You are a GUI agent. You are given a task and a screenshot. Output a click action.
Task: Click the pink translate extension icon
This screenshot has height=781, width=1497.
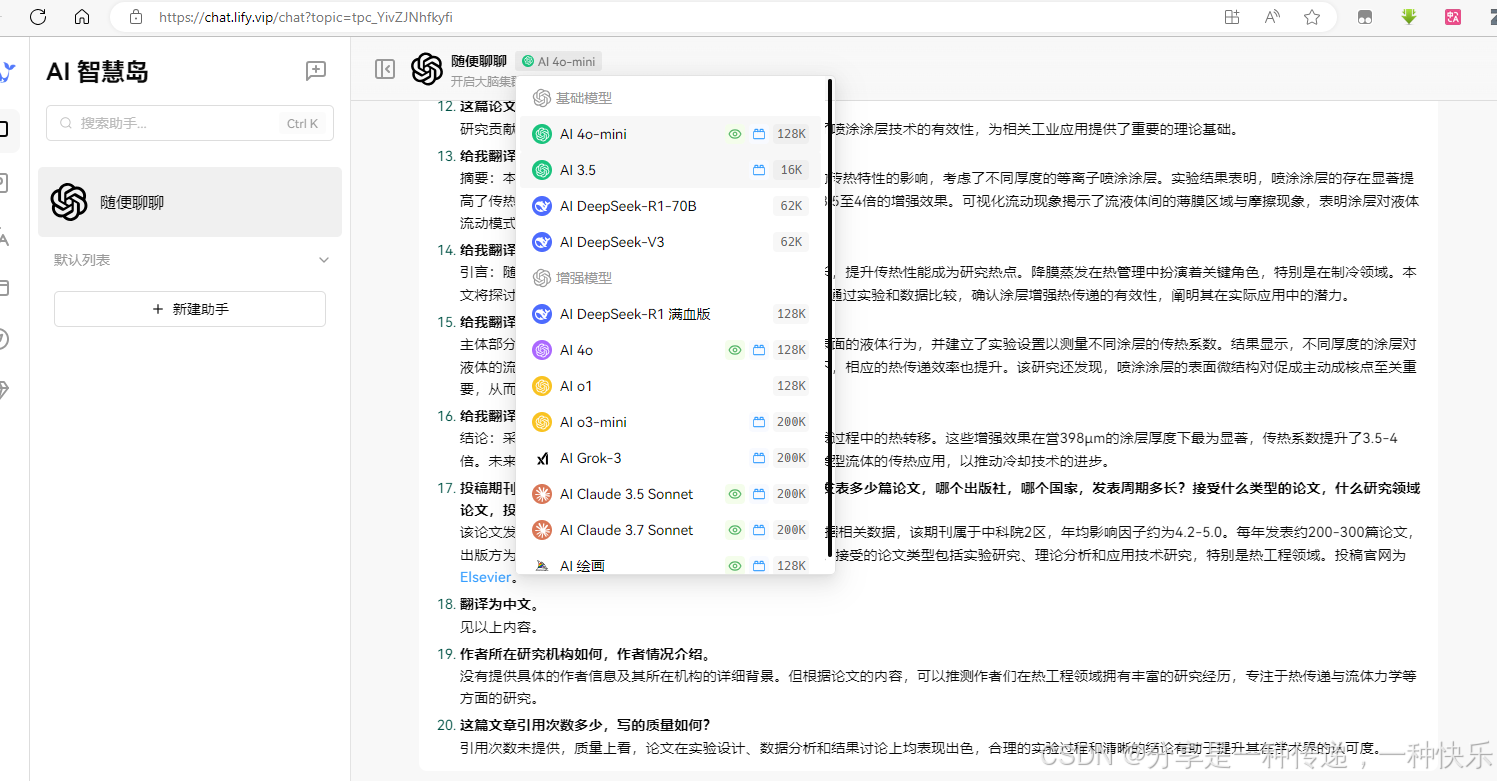(1454, 17)
